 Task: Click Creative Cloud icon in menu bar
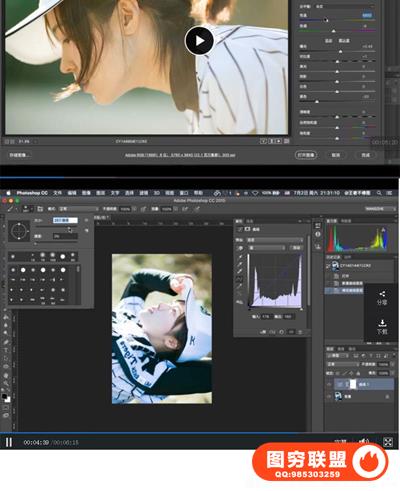(x=217, y=193)
